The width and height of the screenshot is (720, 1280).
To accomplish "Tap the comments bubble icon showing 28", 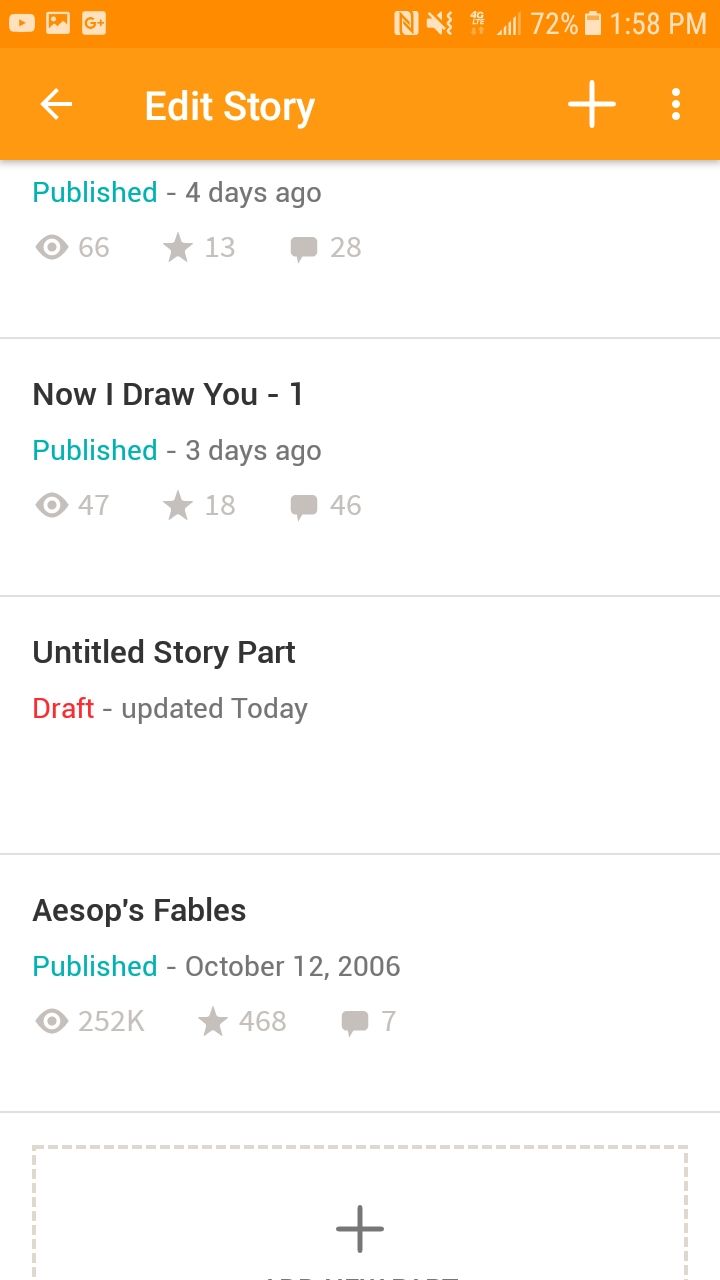I will pos(304,249).
